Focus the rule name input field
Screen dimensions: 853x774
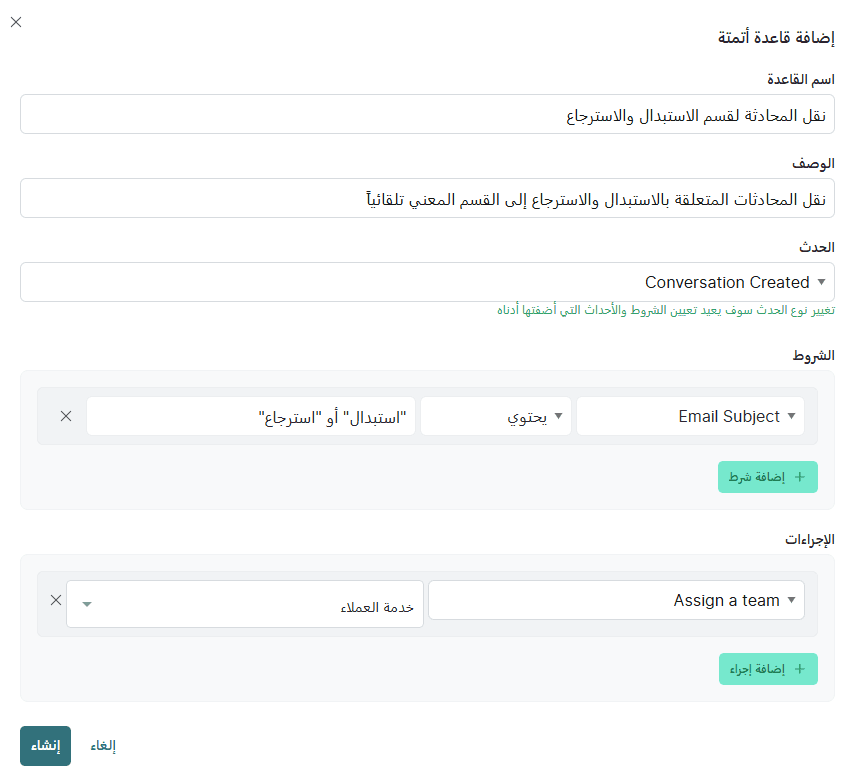(x=427, y=114)
